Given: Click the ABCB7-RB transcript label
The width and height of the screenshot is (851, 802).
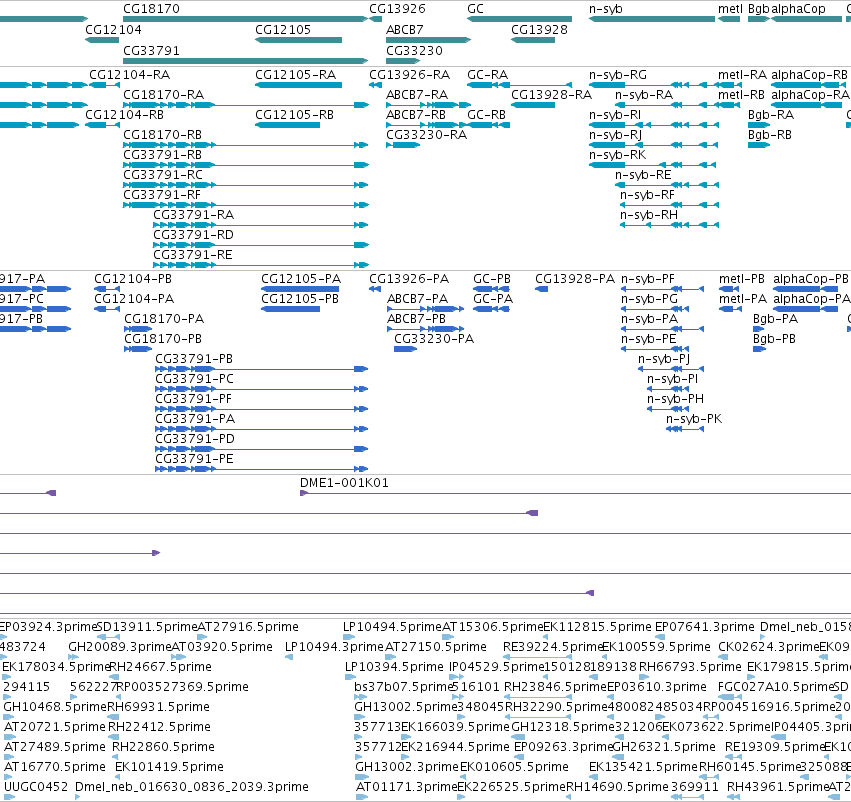Looking at the screenshot, I should pos(416,114).
